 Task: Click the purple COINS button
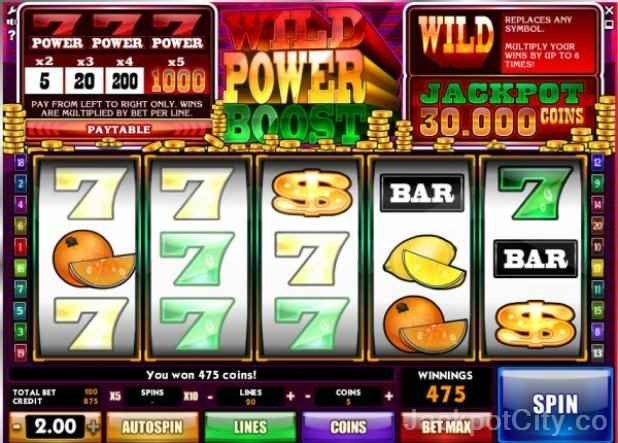tap(348, 427)
